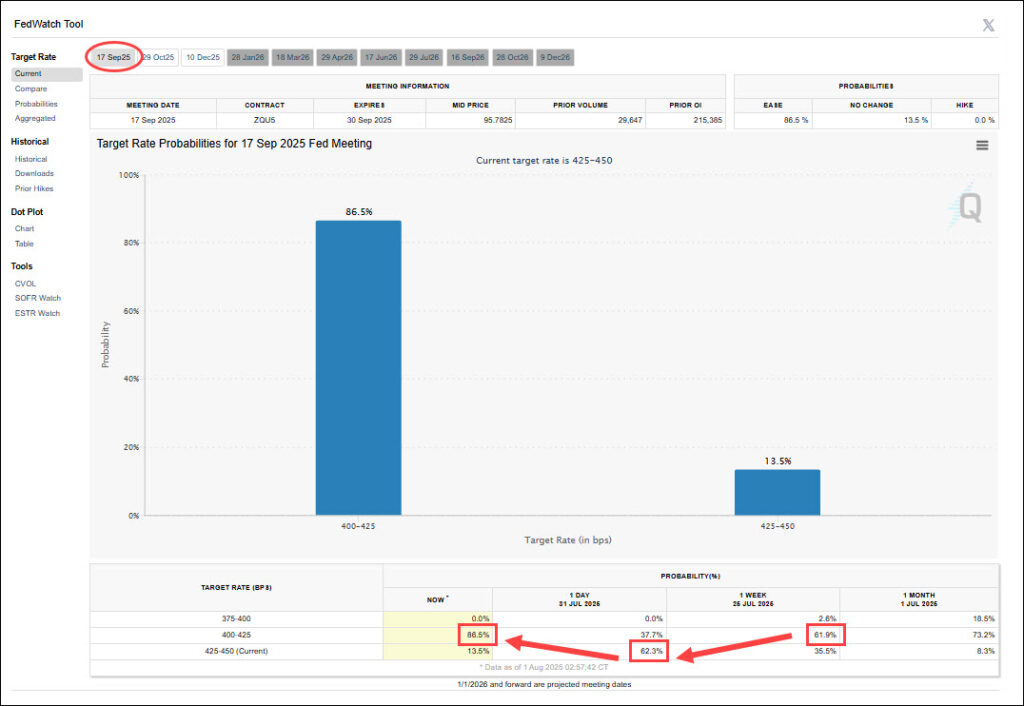Click the 86.5% bar for 400-425
Image resolution: width=1024 pixels, height=706 pixels.
coord(358,368)
